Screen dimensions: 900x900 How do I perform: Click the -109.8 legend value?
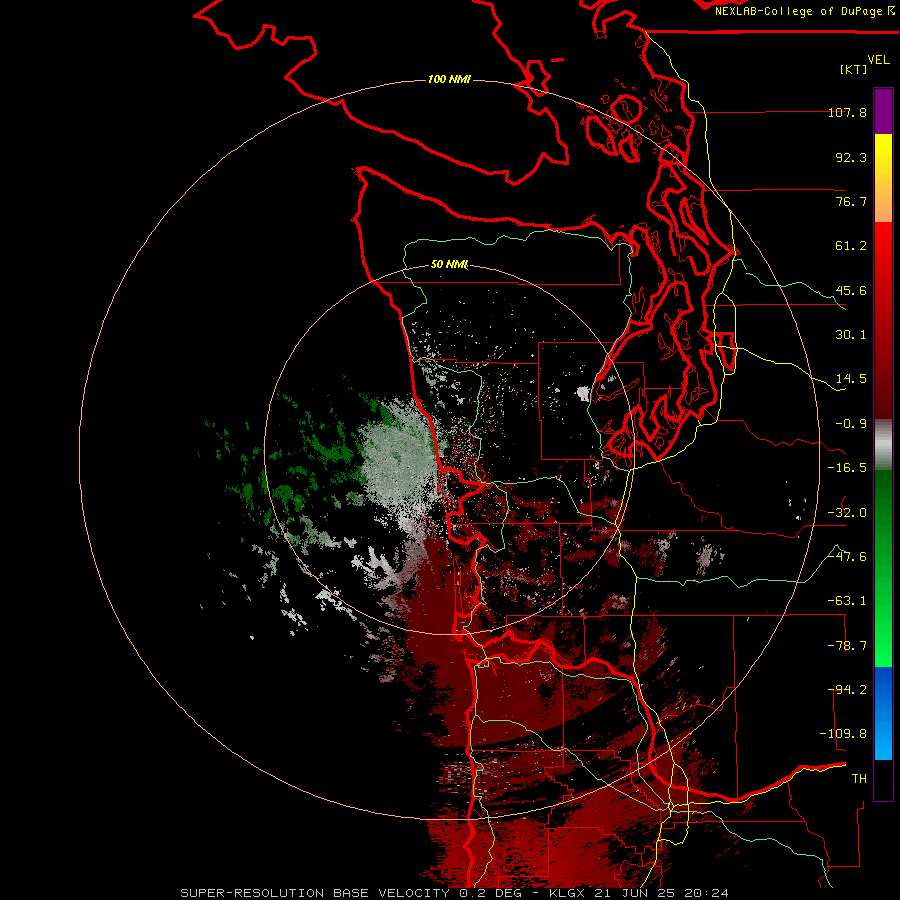(843, 734)
